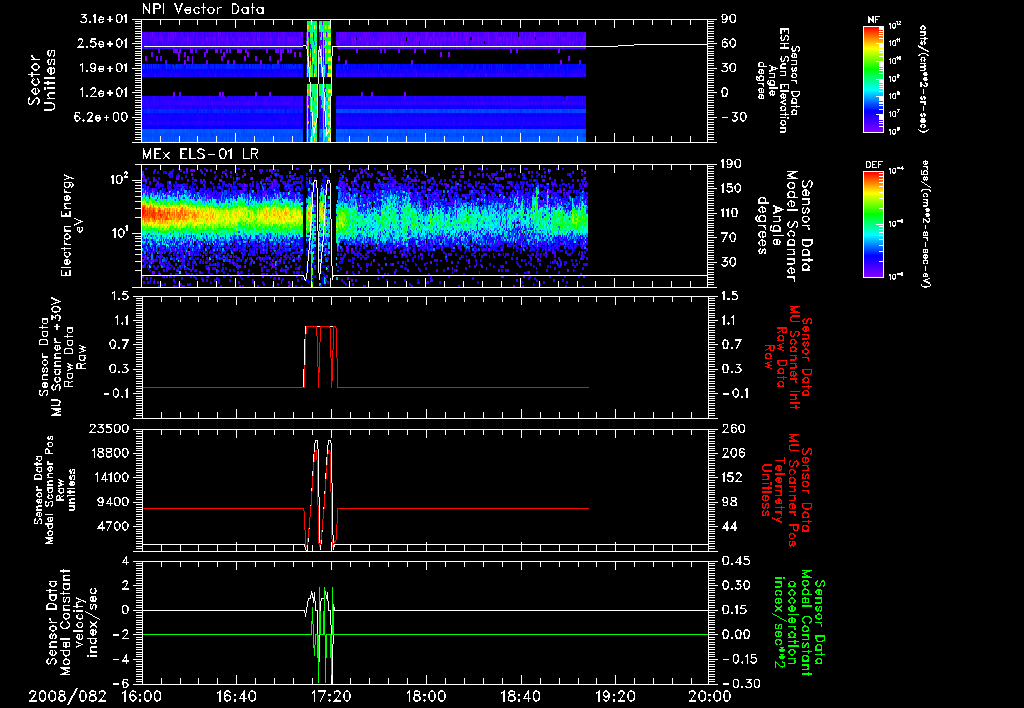Screen dimensions: 1024x708
Task: Click the 18800 scanner position tick
Action: pos(111,453)
